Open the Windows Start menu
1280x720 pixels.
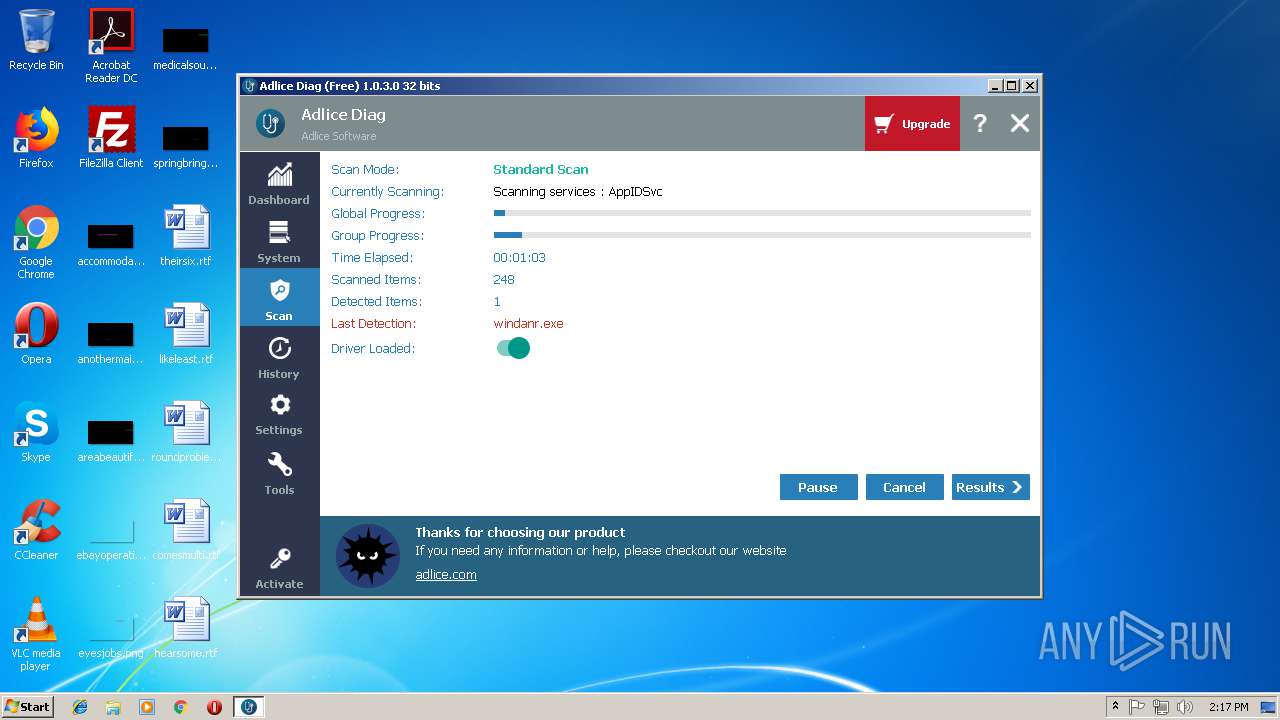[x=27, y=706]
